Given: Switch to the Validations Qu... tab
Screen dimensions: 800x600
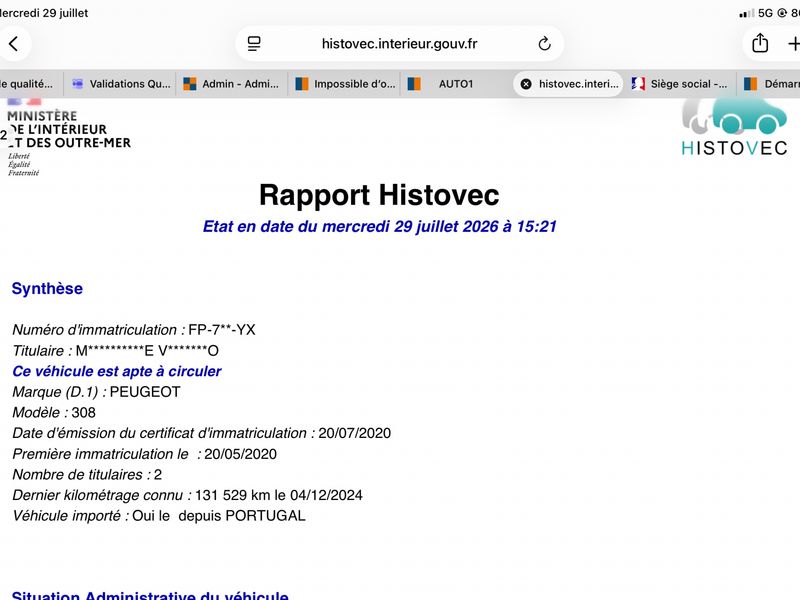Looking at the screenshot, I should [121, 84].
